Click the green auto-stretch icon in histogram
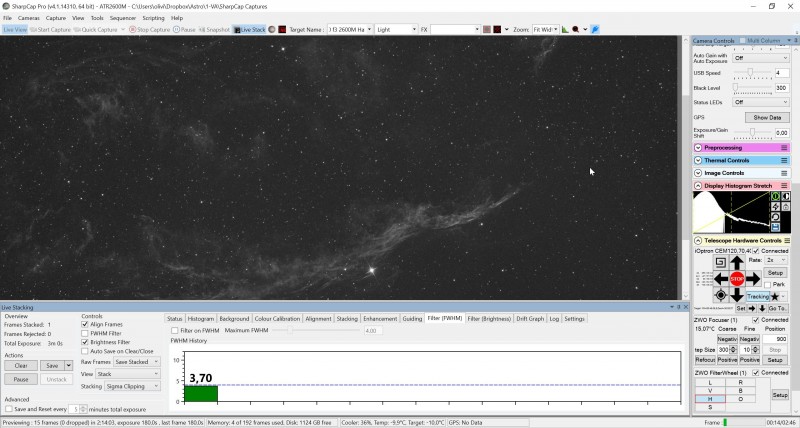Viewport: 800px width, 428px height. point(776,196)
